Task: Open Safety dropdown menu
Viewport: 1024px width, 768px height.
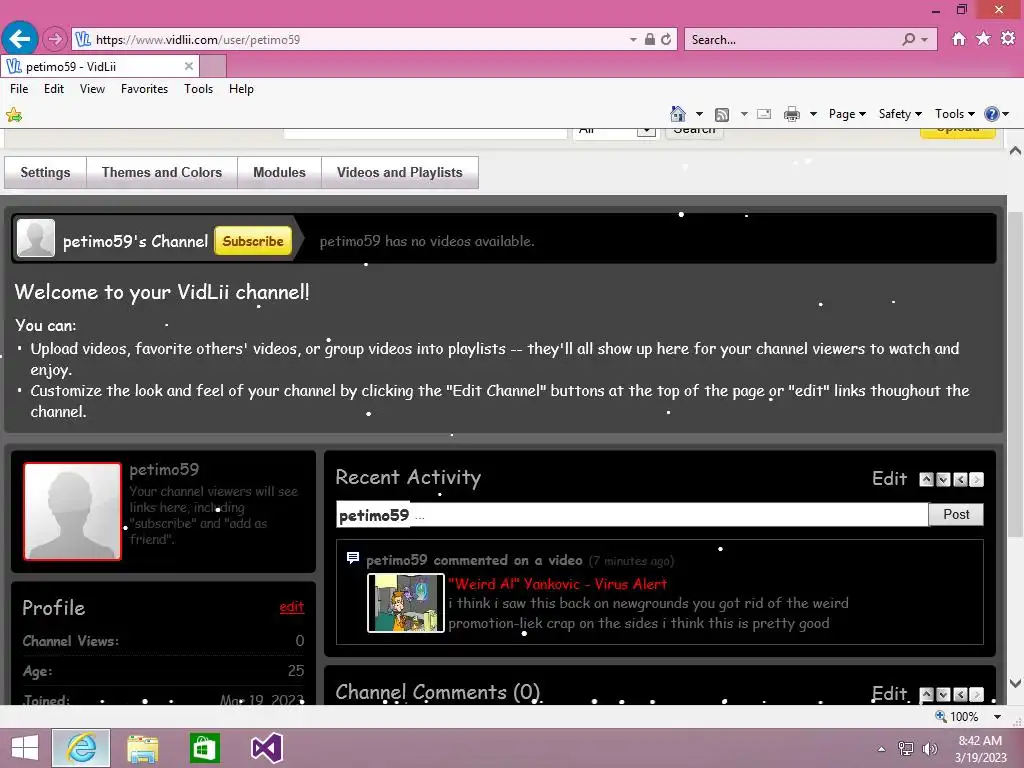Action: [900, 114]
